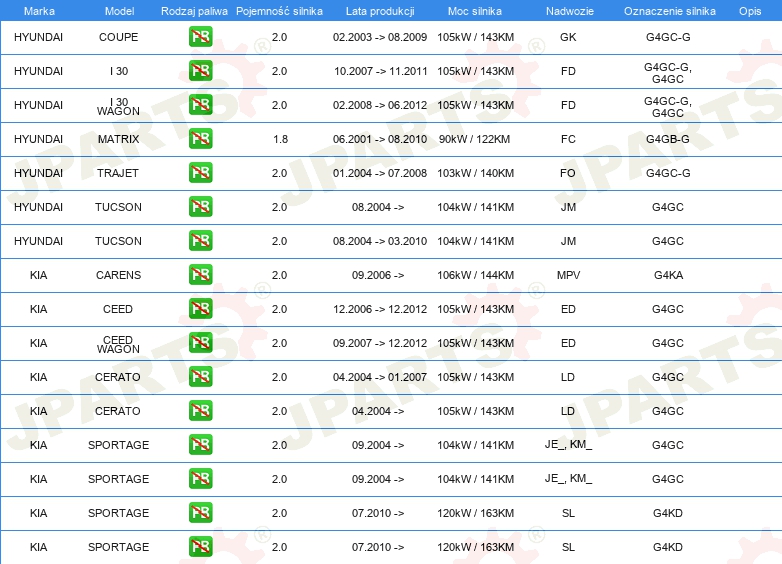Click the 90kW / 122KM power value
This screenshot has width=782, height=564.
point(474,139)
